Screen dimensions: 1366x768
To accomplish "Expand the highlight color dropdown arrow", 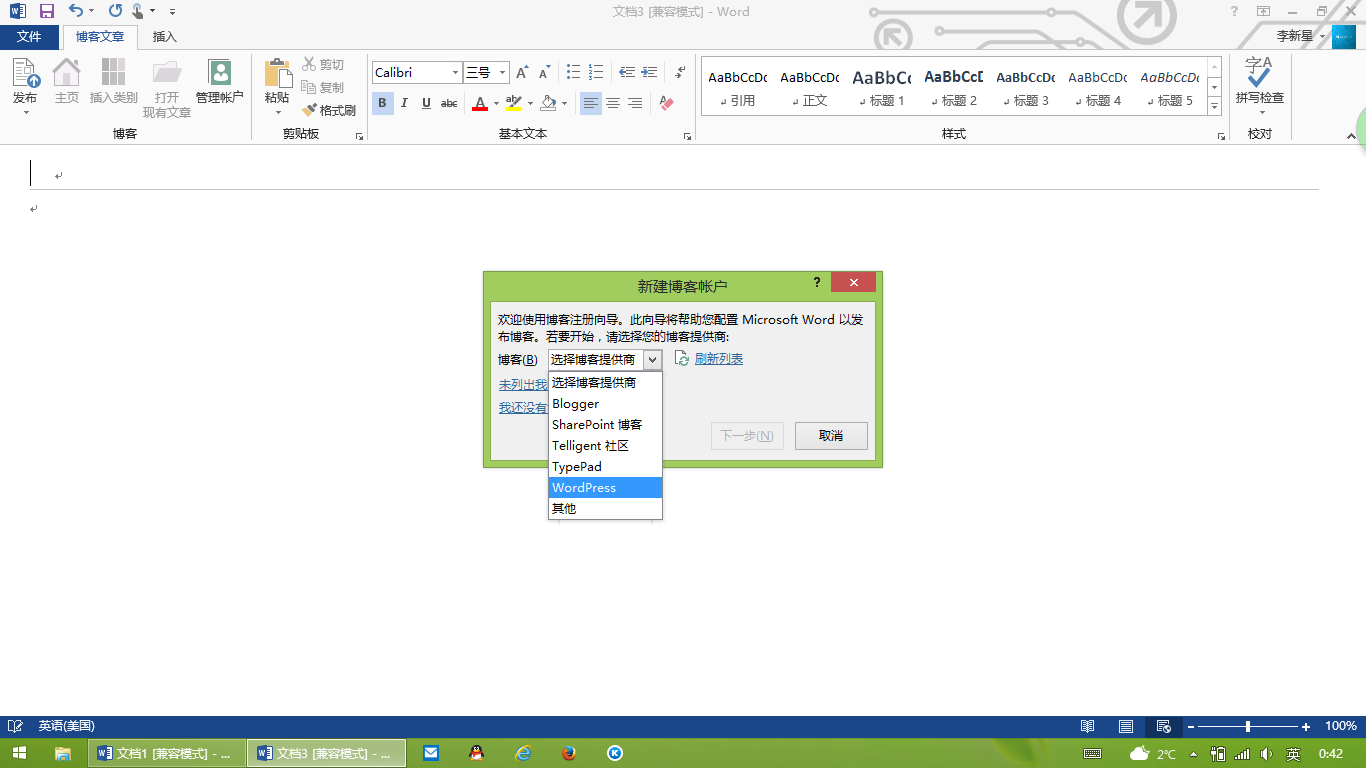I will tap(529, 103).
